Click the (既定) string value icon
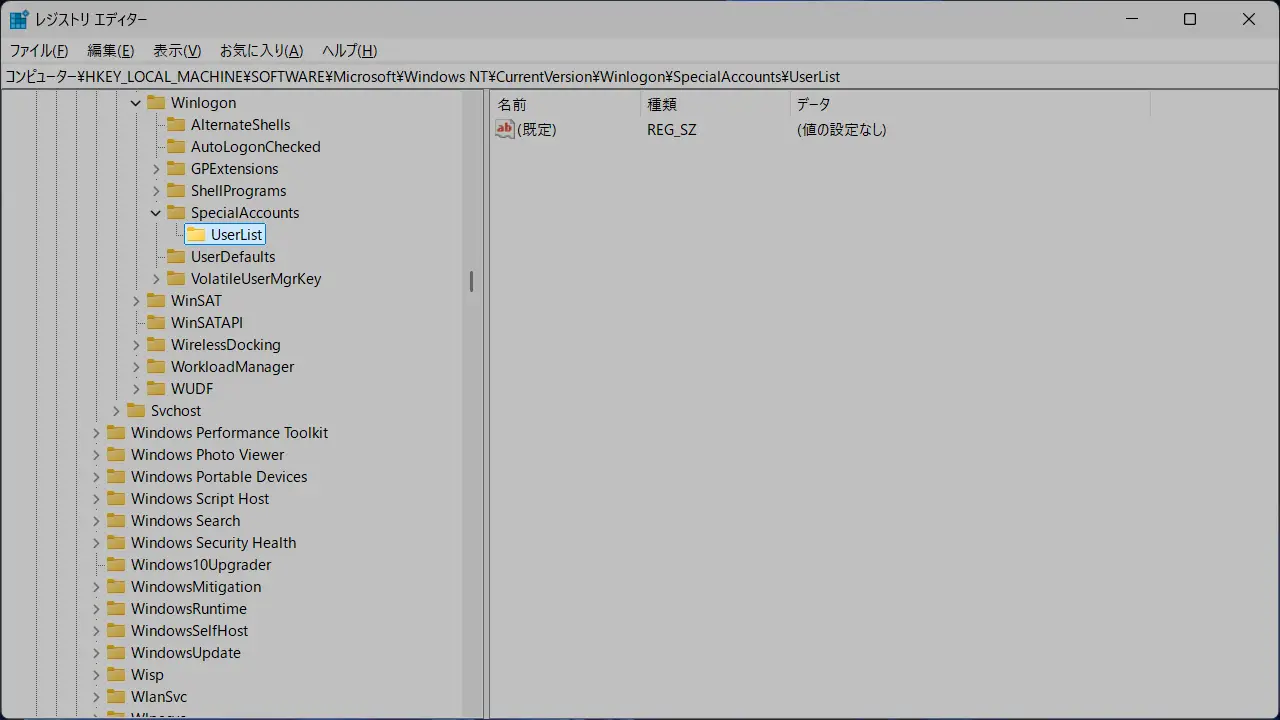Image resolution: width=1280 pixels, height=720 pixels. (505, 129)
